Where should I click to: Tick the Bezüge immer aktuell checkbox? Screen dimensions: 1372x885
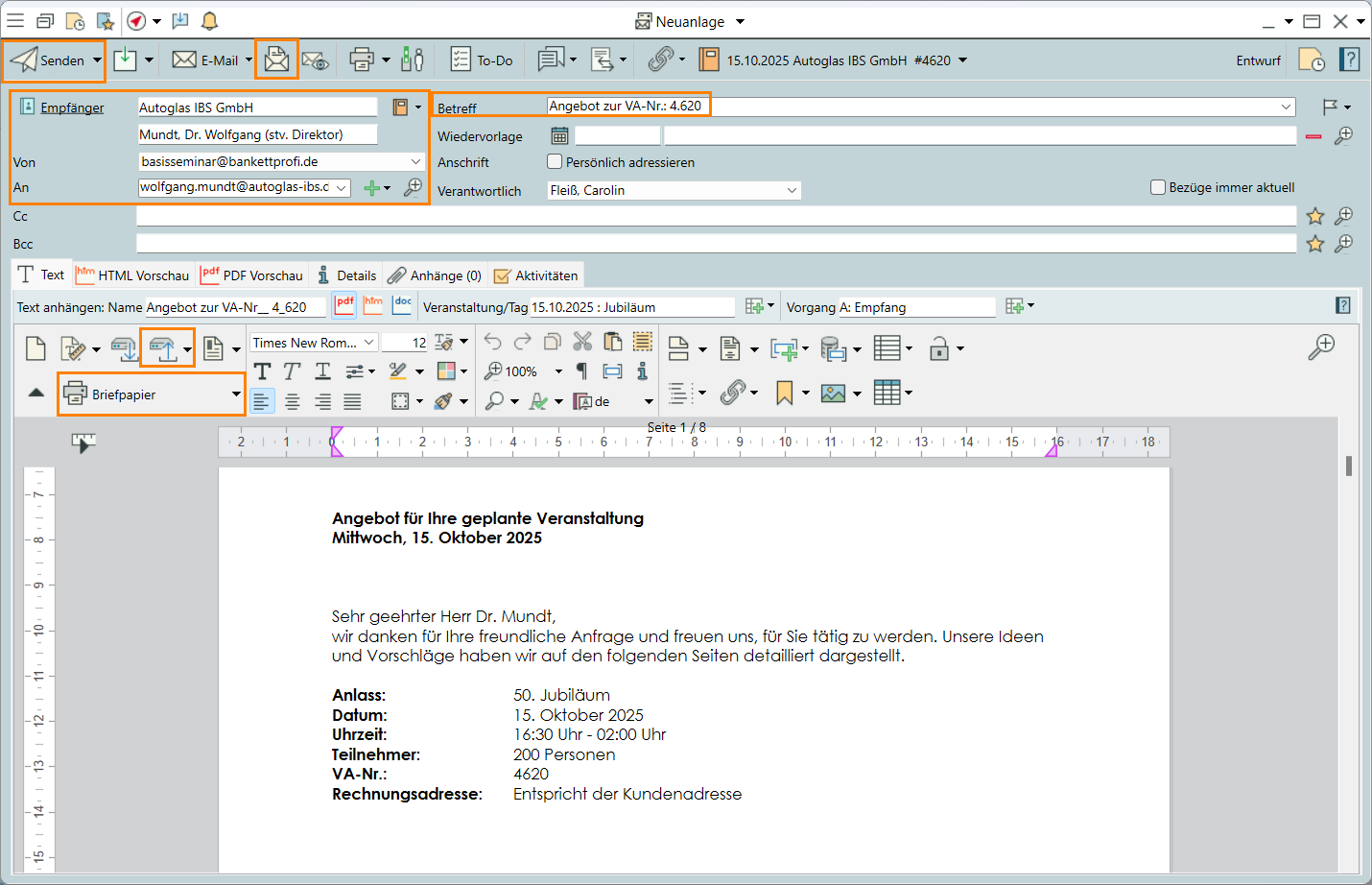point(1158,187)
